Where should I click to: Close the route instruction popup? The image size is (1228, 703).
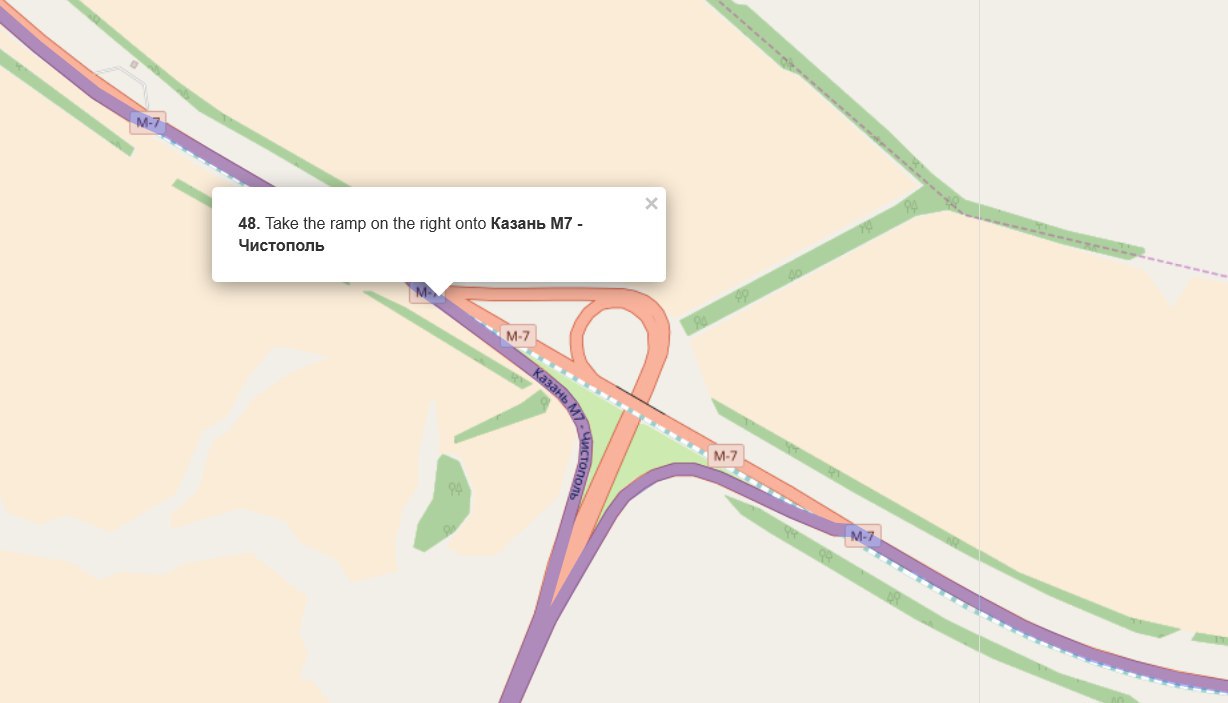pyautogui.click(x=651, y=204)
